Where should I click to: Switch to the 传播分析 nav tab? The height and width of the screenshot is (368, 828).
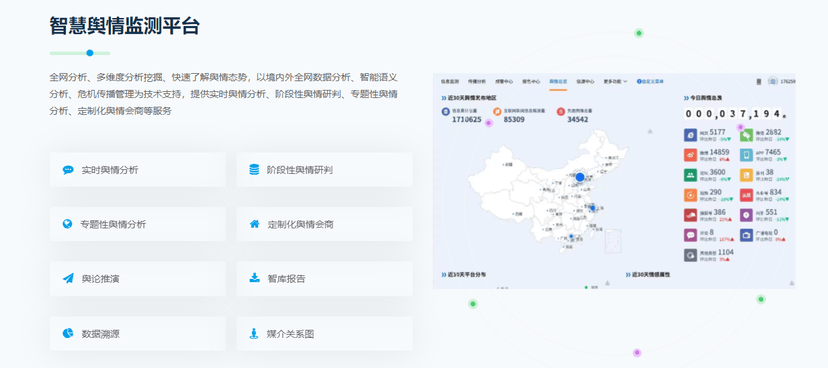(476, 82)
